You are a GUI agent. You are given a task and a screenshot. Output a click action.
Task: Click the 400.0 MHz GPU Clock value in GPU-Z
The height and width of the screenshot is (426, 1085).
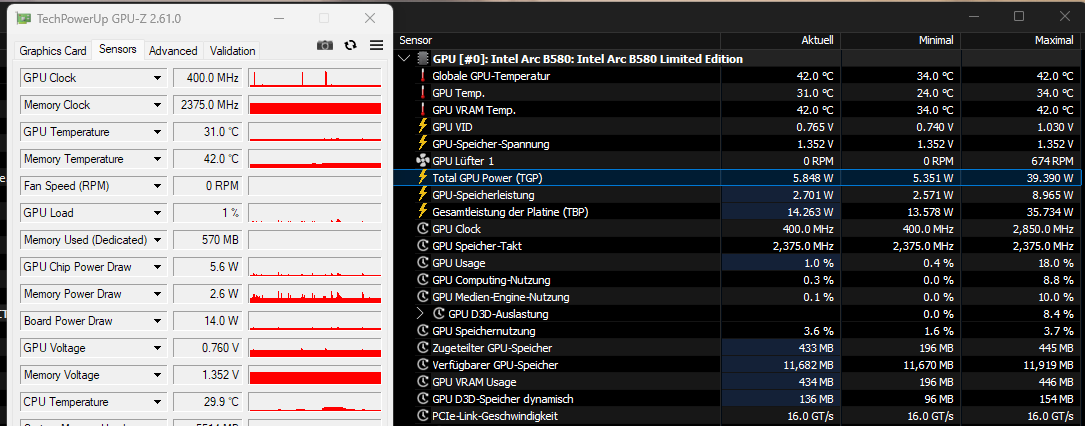(x=208, y=78)
